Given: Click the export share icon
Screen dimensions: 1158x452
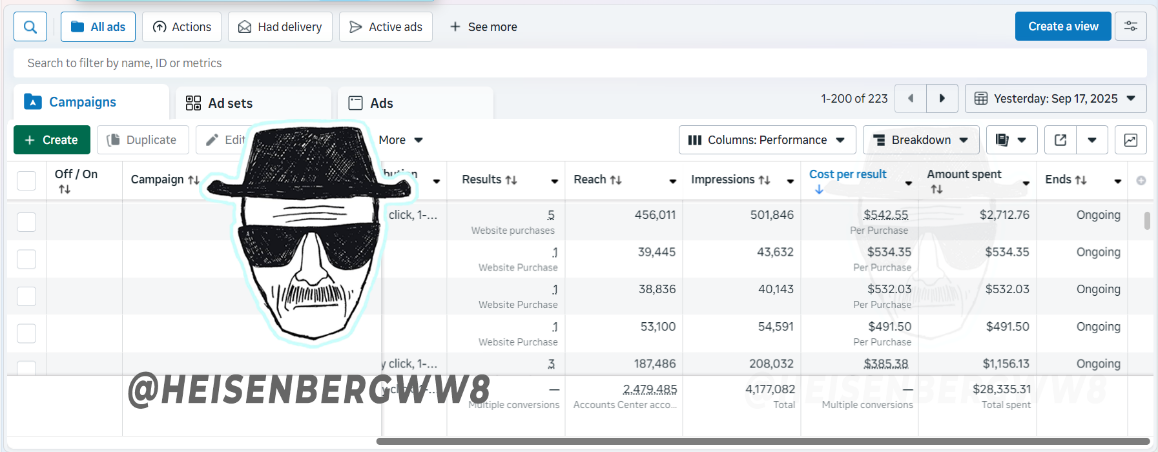Looking at the screenshot, I should [x=1061, y=140].
